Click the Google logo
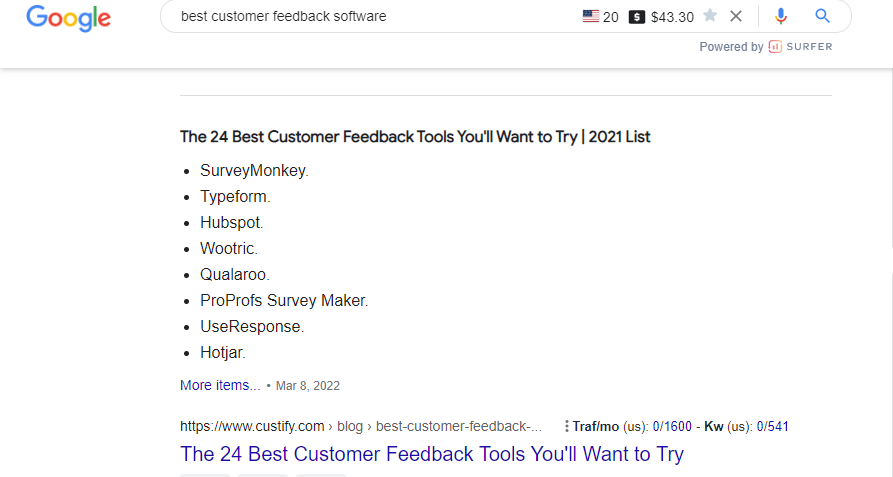The height and width of the screenshot is (477, 893). 68,18
